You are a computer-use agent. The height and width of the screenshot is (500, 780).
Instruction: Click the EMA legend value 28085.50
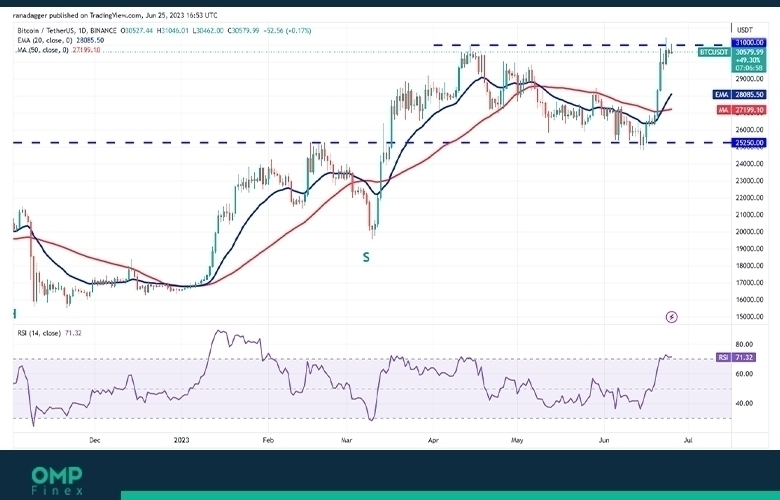pos(90,40)
